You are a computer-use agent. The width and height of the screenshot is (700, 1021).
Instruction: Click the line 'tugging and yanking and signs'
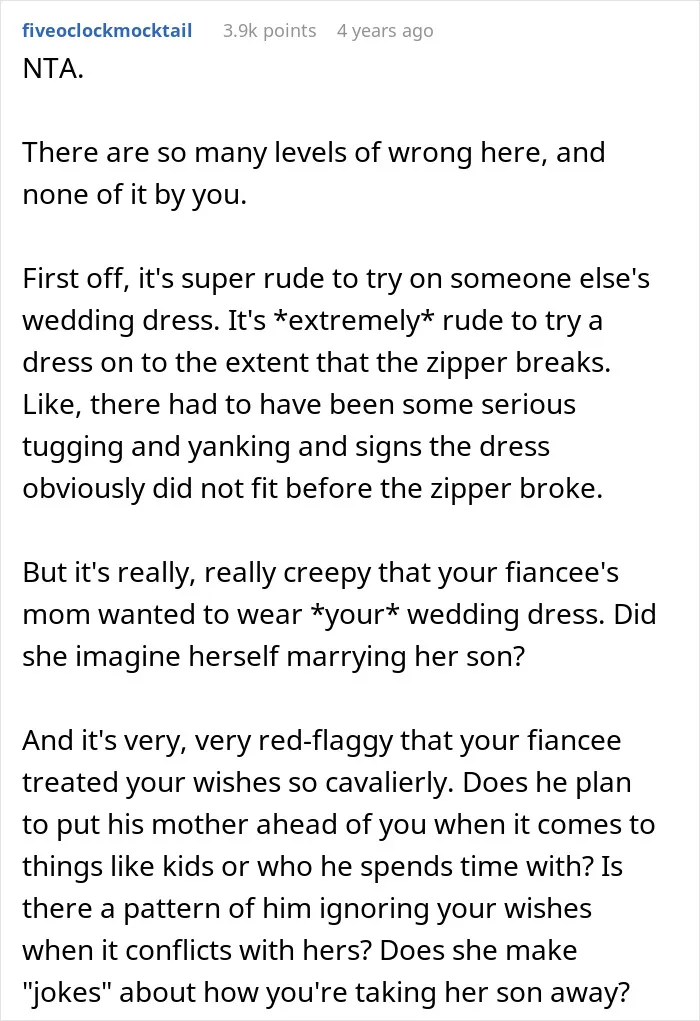286,447
